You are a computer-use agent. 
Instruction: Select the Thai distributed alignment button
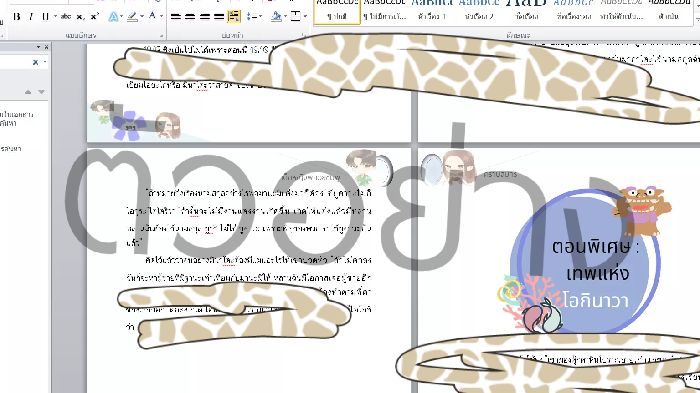tap(233, 17)
